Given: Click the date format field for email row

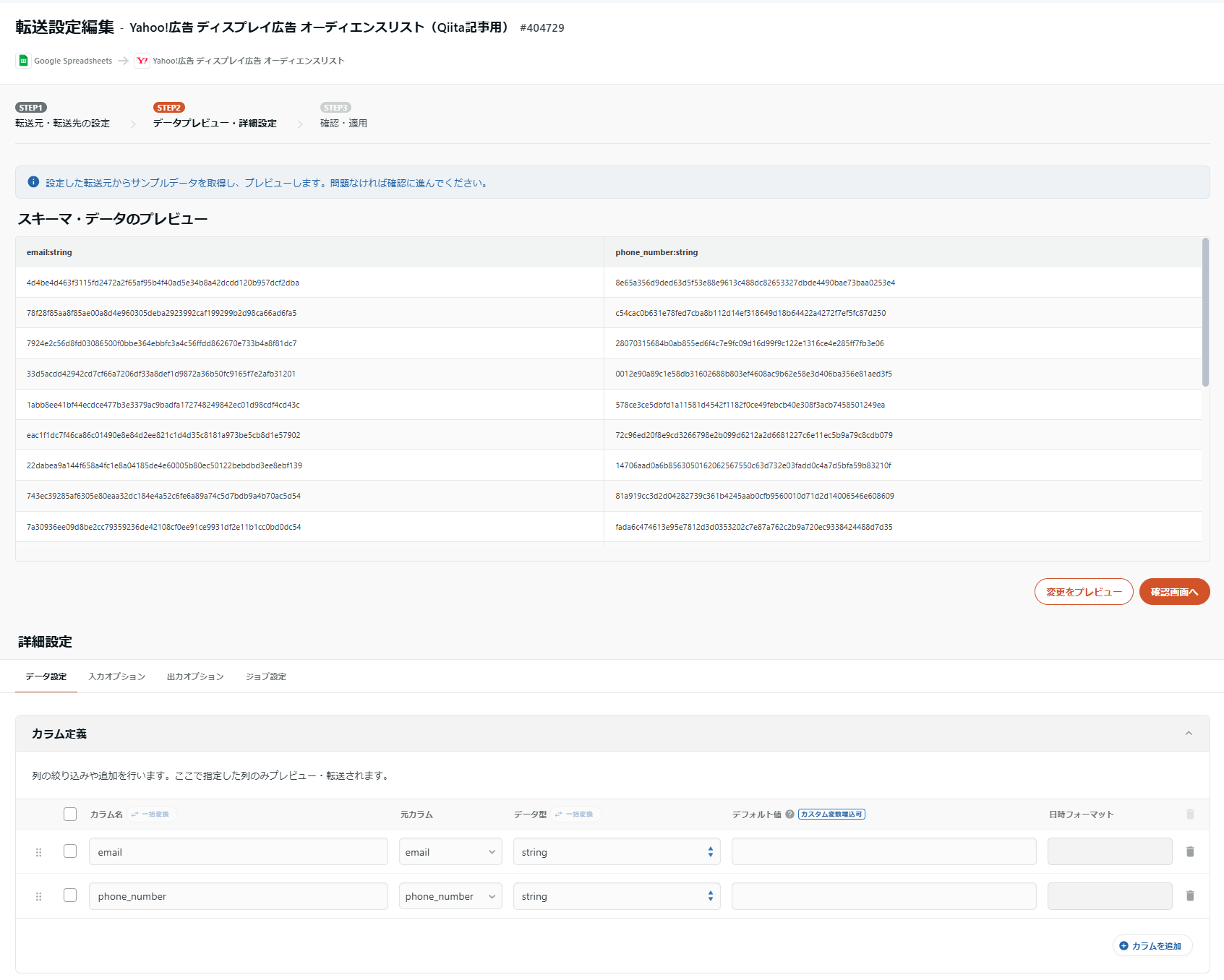Looking at the screenshot, I should 1110,851.
